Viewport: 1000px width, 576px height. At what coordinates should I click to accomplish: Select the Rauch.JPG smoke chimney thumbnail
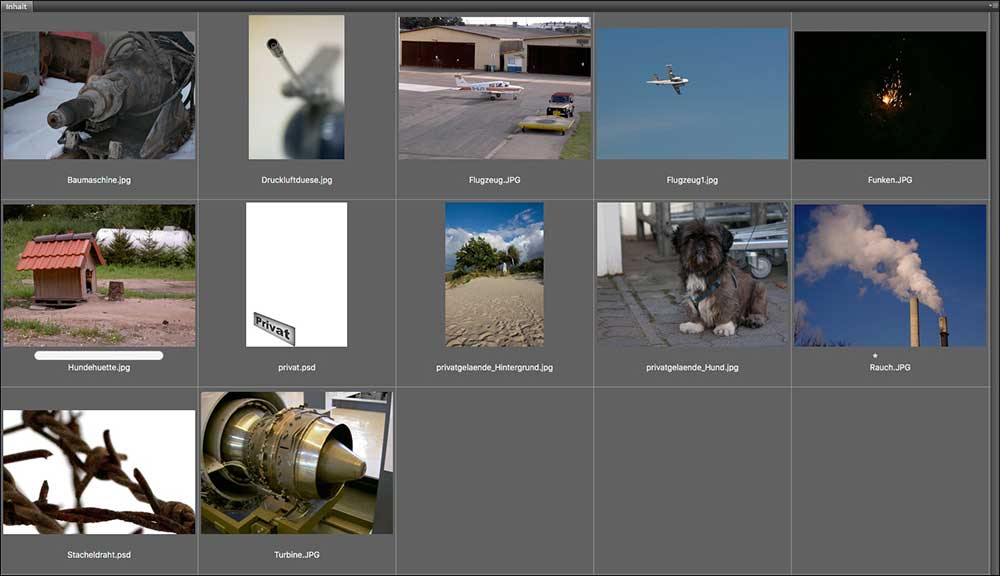889,275
